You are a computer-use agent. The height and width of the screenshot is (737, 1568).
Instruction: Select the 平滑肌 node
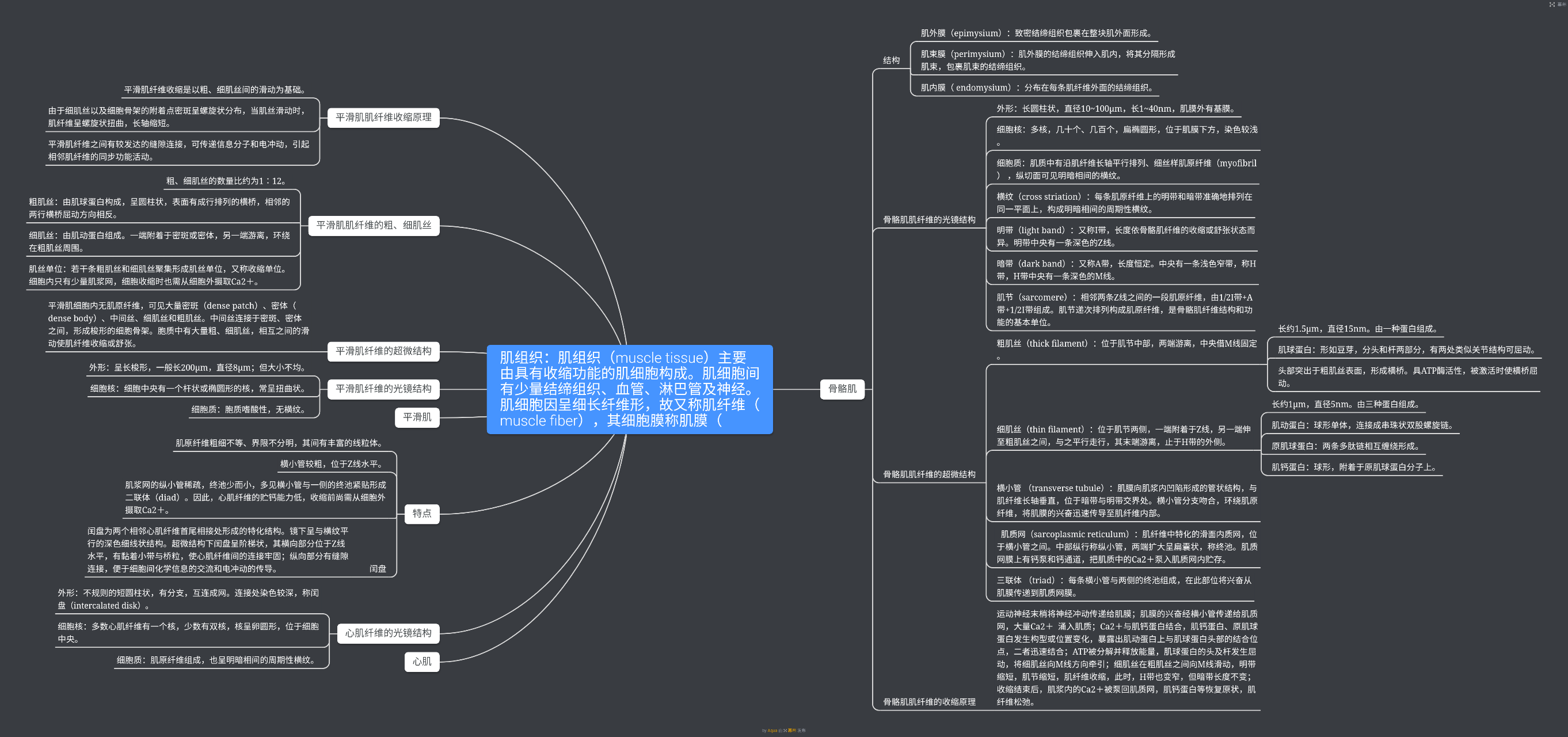point(417,417)
